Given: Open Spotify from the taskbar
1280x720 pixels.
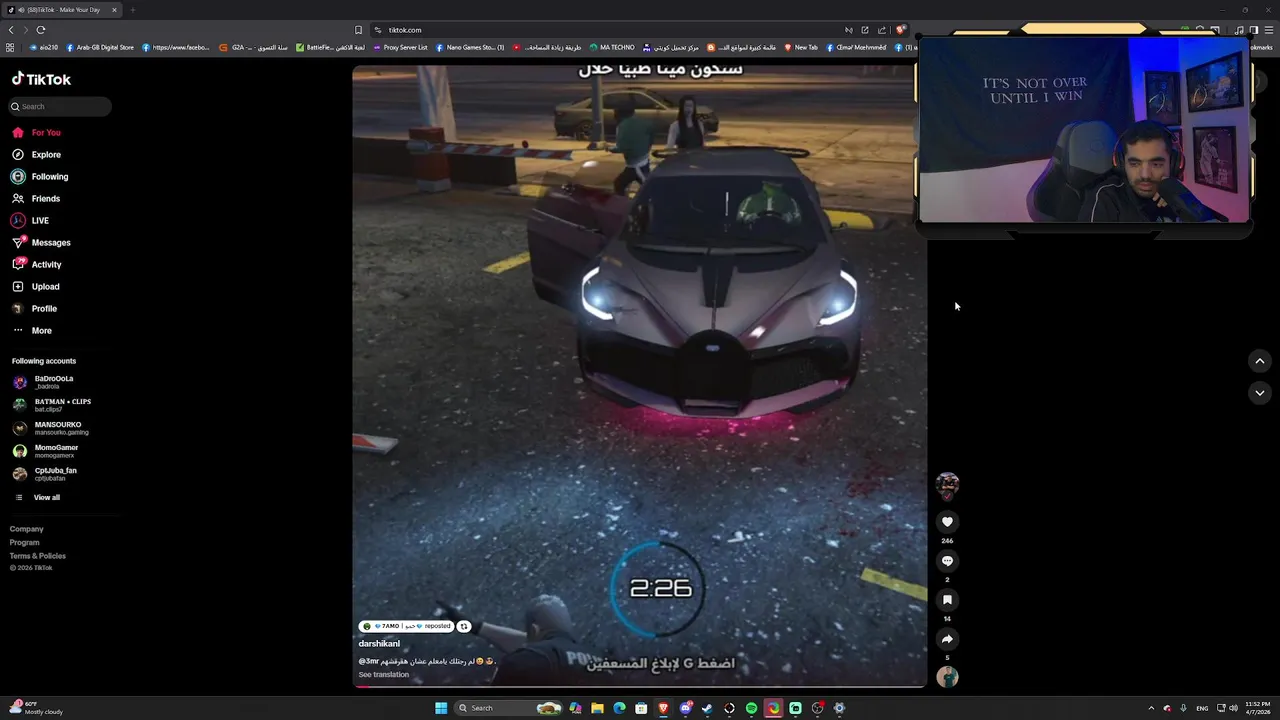Looking at the screenshot, I should pos(751,708).
